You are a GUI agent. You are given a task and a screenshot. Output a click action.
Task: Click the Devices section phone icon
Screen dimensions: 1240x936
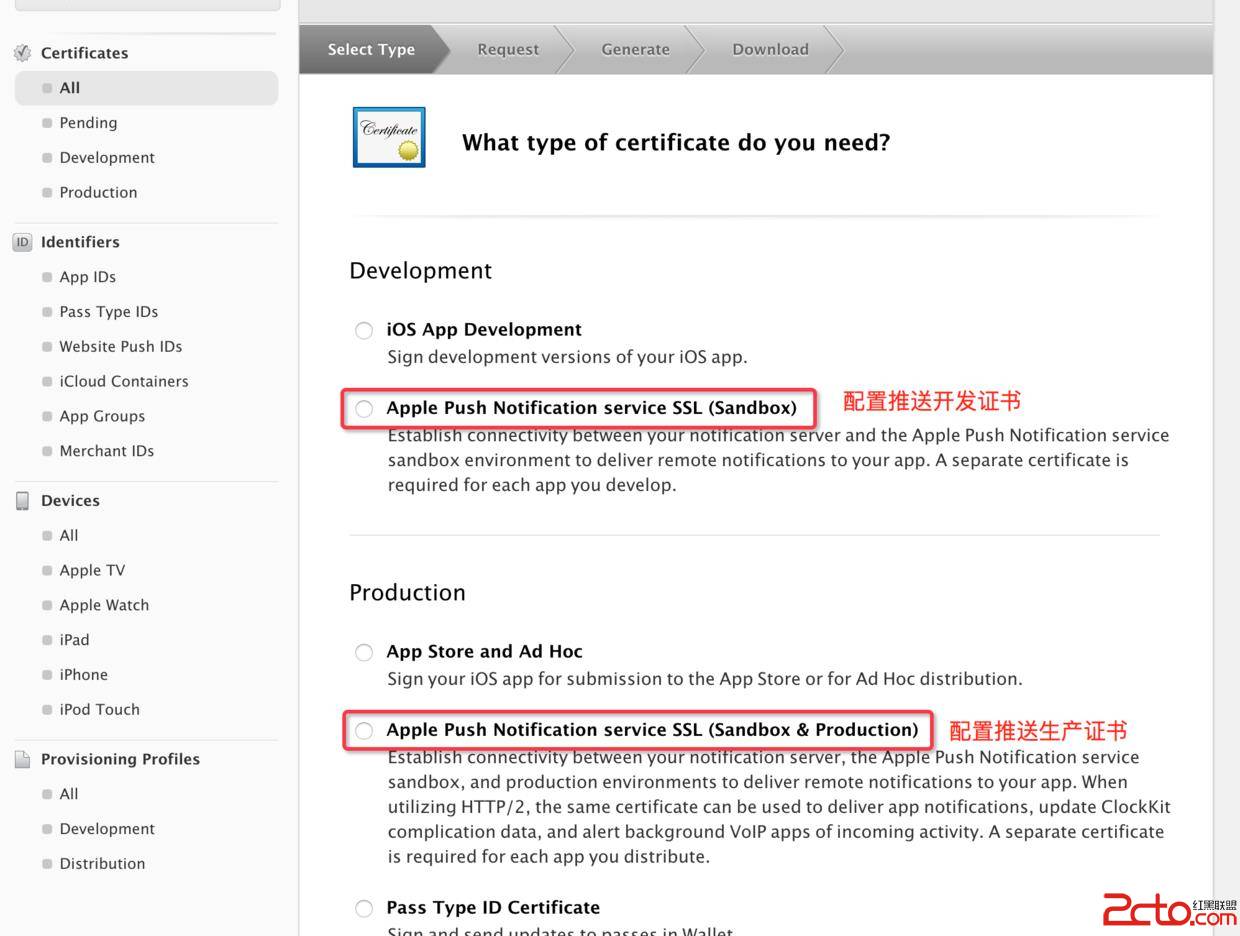22,501
